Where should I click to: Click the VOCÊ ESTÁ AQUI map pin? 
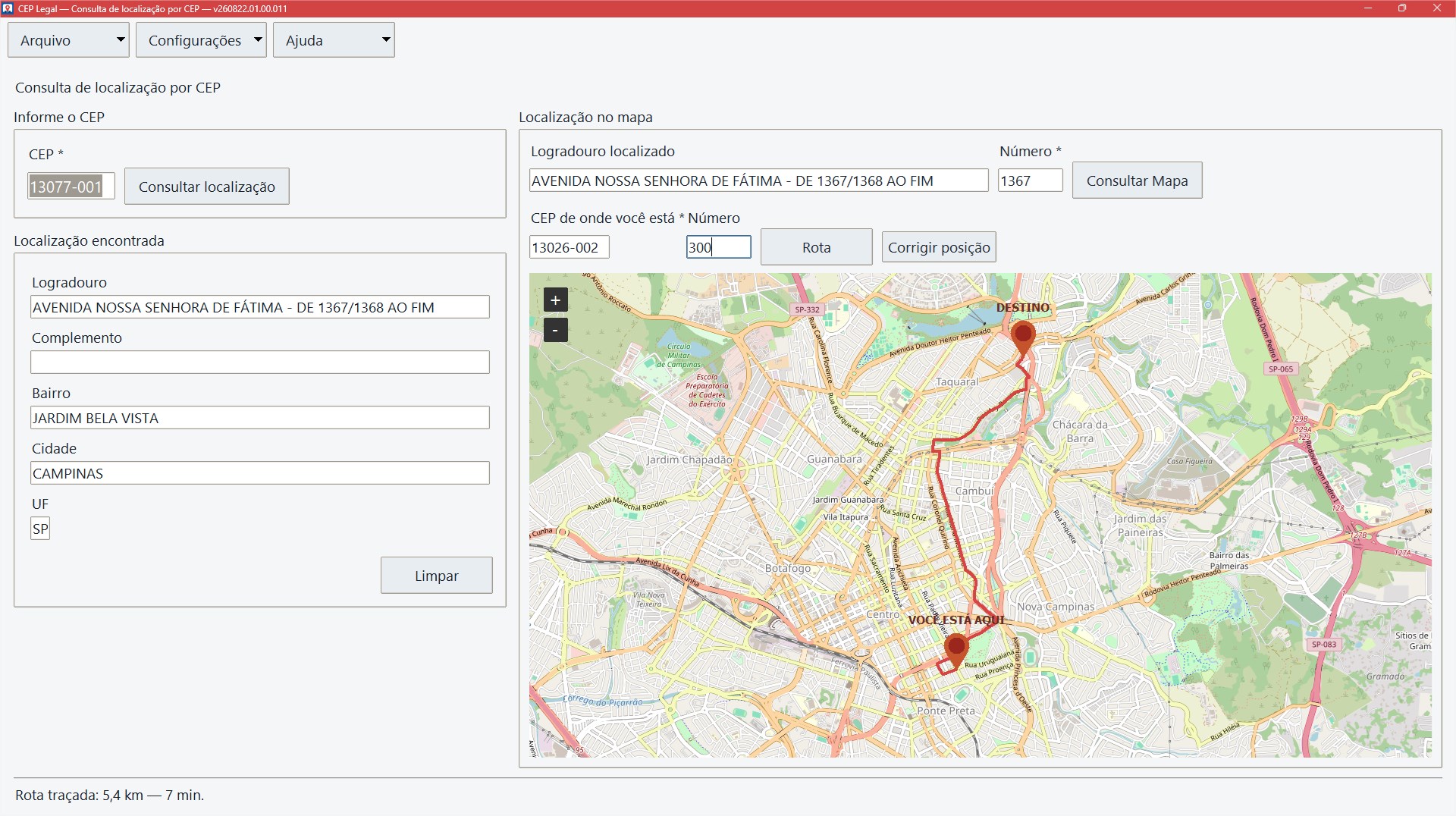pos(956,650)
